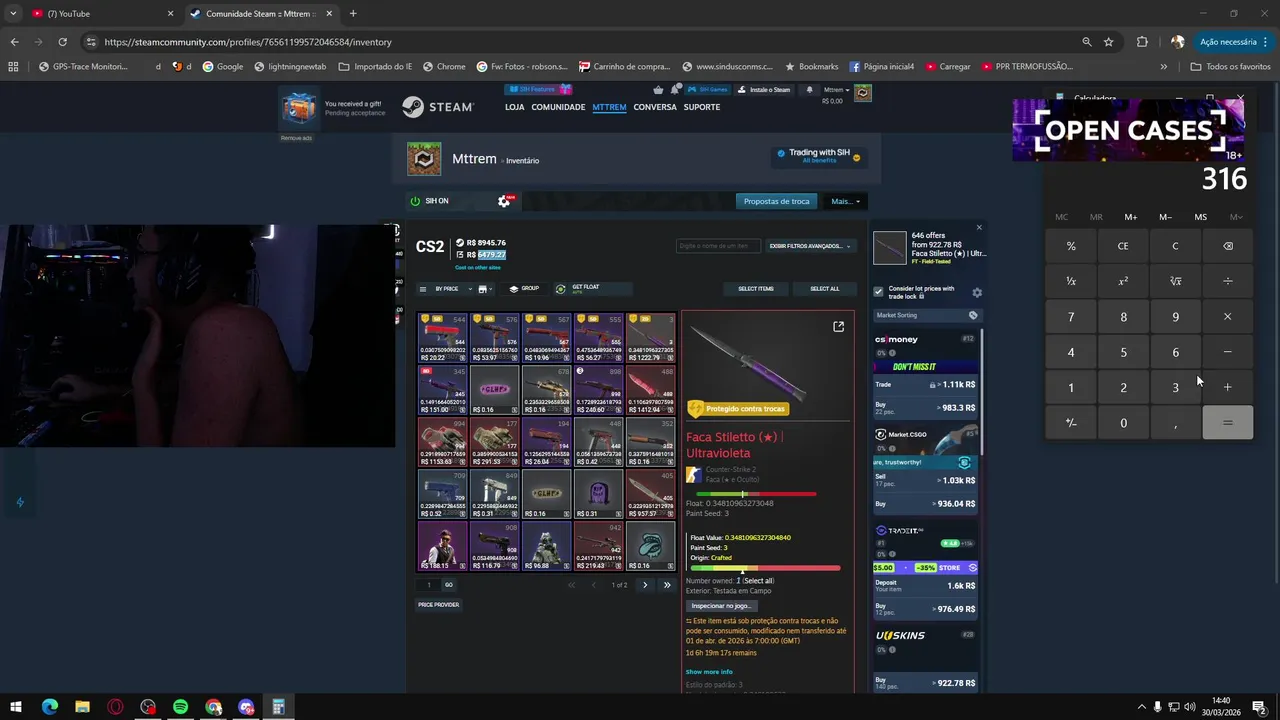Click calculator CE key
The image size is (1280, 720).
pos(1123,246)
